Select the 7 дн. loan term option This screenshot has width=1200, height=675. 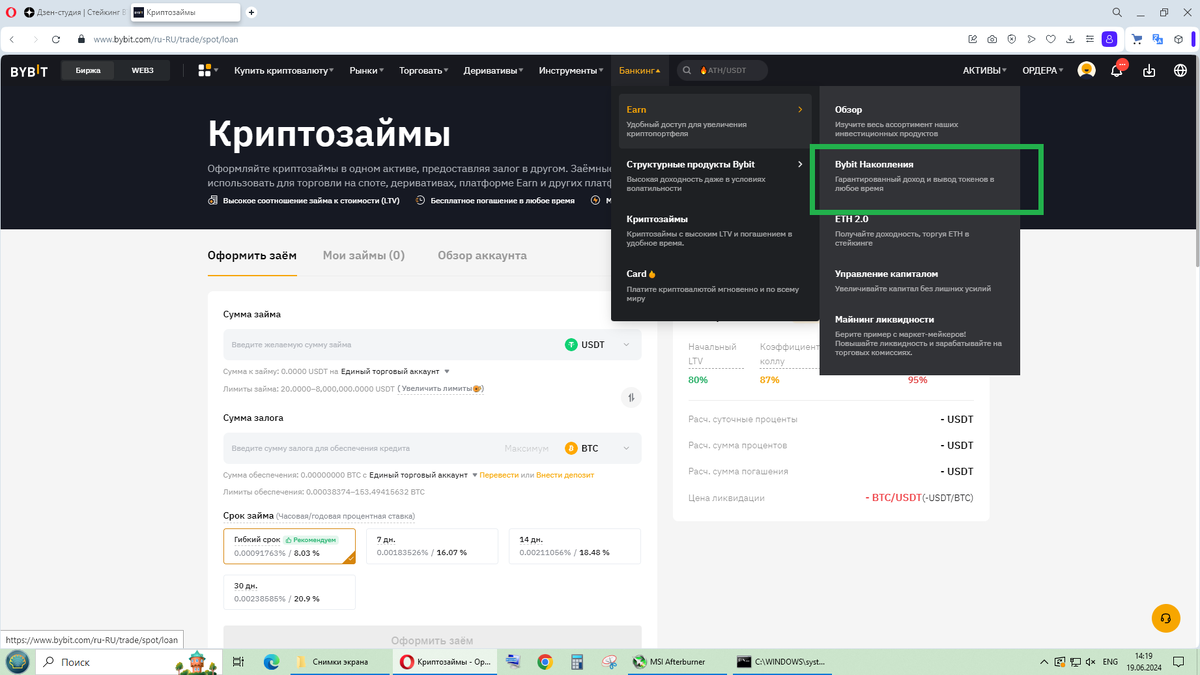click(x=432, y=546)
